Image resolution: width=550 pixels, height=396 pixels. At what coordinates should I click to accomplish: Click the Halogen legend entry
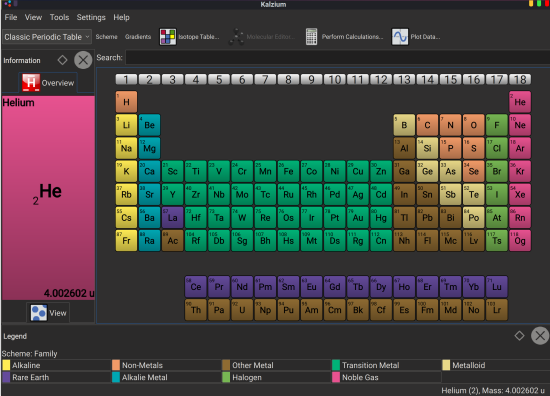[x=276, y=377]
